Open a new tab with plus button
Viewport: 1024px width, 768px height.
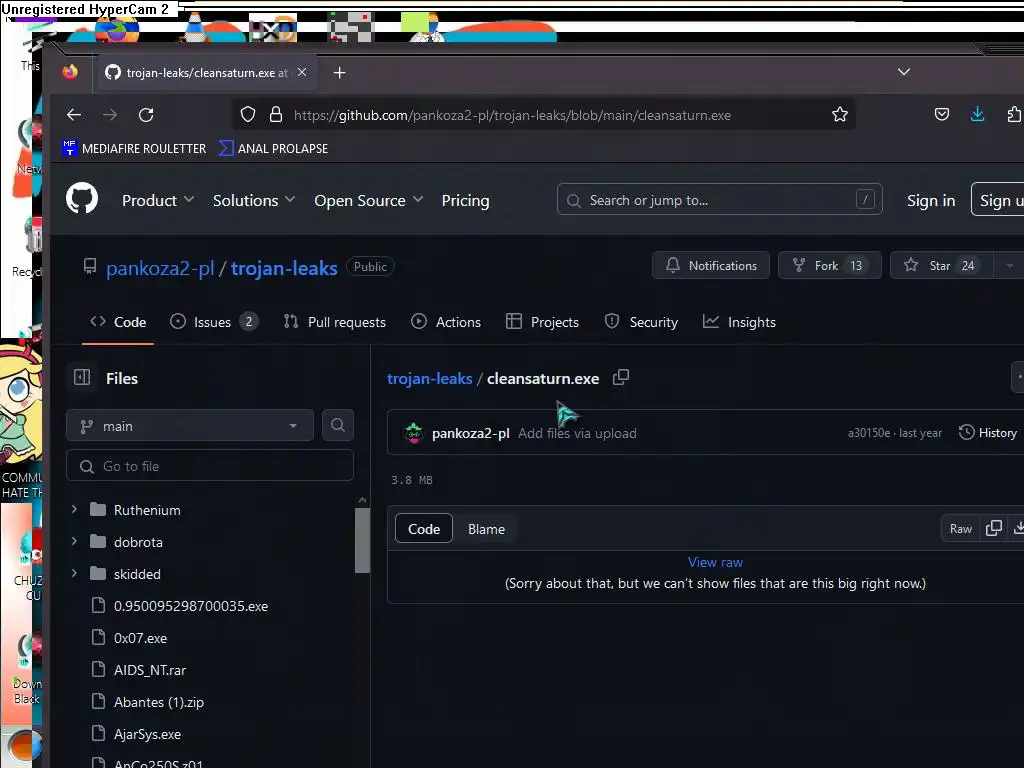340,72
